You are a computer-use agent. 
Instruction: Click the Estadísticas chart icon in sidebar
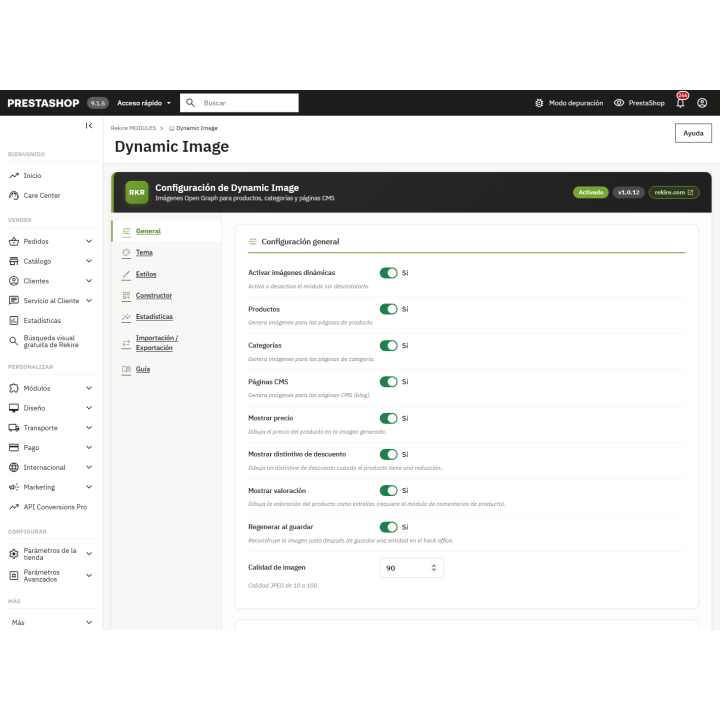(x=14, y=320)
